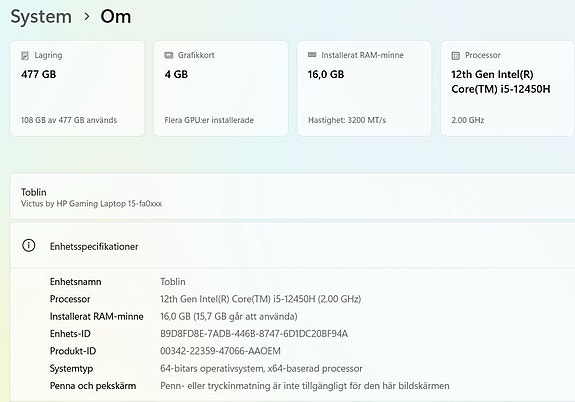Click the Toblin device name heading
575x402 pixels.
click(x=34, y=192)
